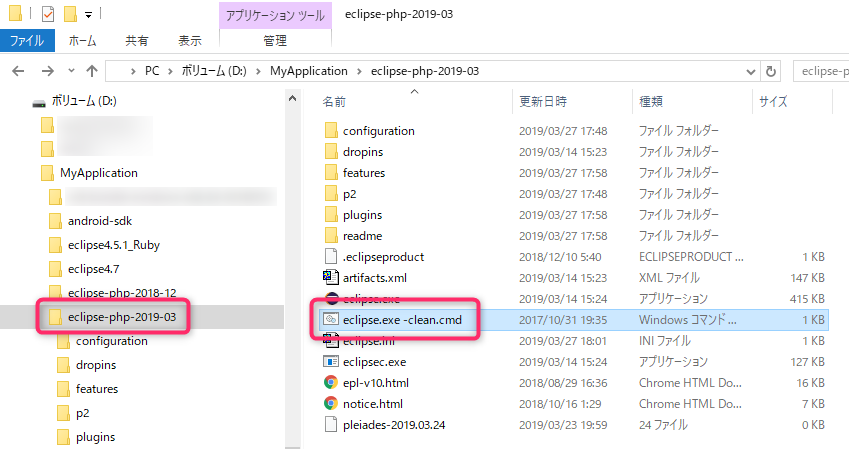The width and height of the screenshot is (849, 449).
Task: Select android-sdk folder in navigation tree
Action: point(100,221)
